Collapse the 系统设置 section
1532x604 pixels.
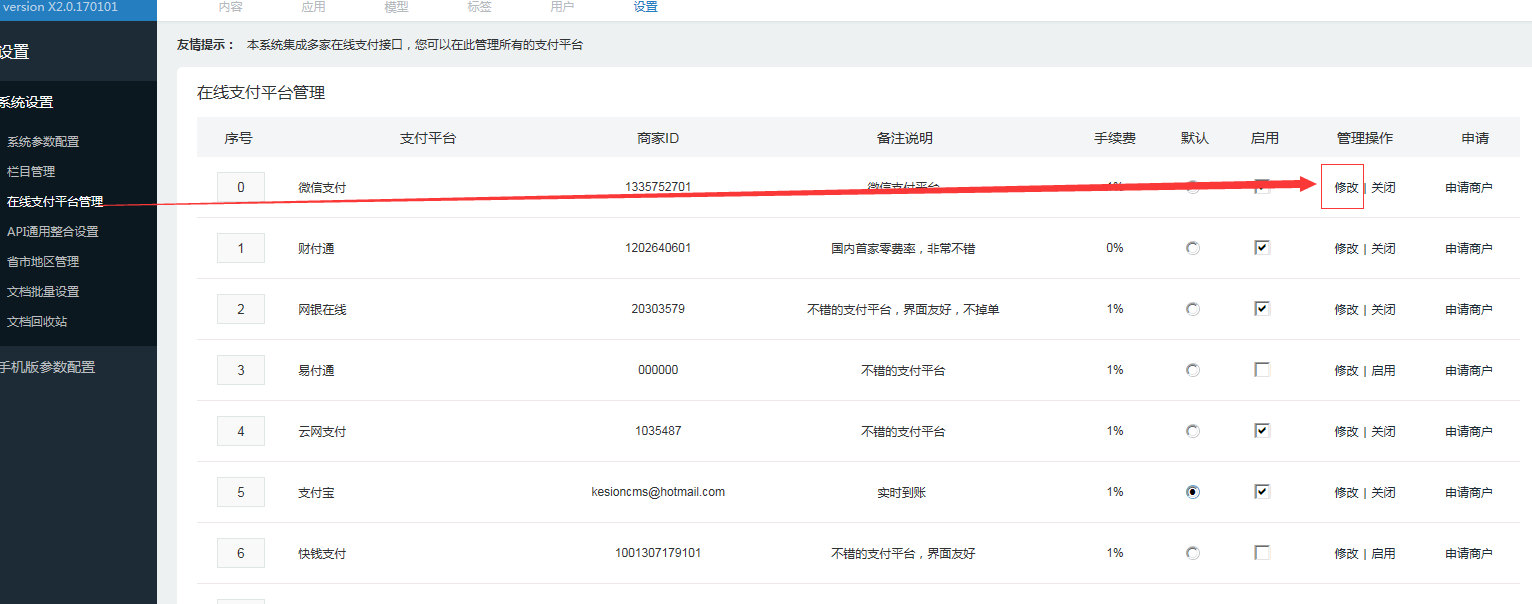tap(24, 101)
